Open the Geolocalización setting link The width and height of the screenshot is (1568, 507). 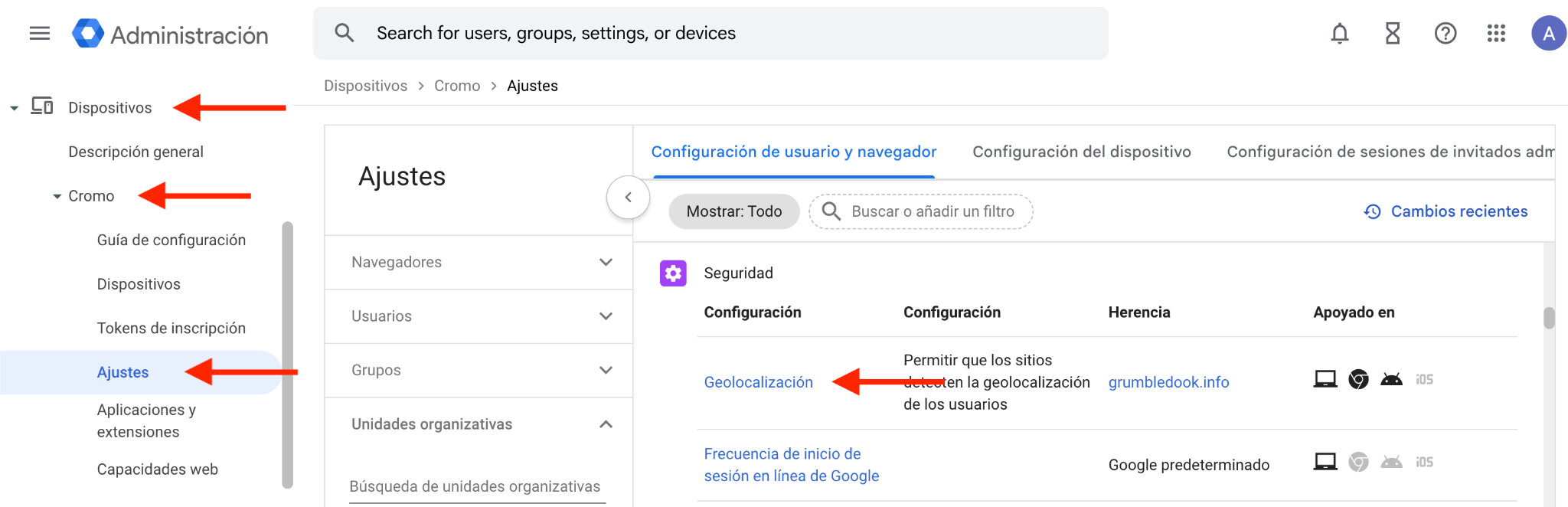[x=758, y=382]
